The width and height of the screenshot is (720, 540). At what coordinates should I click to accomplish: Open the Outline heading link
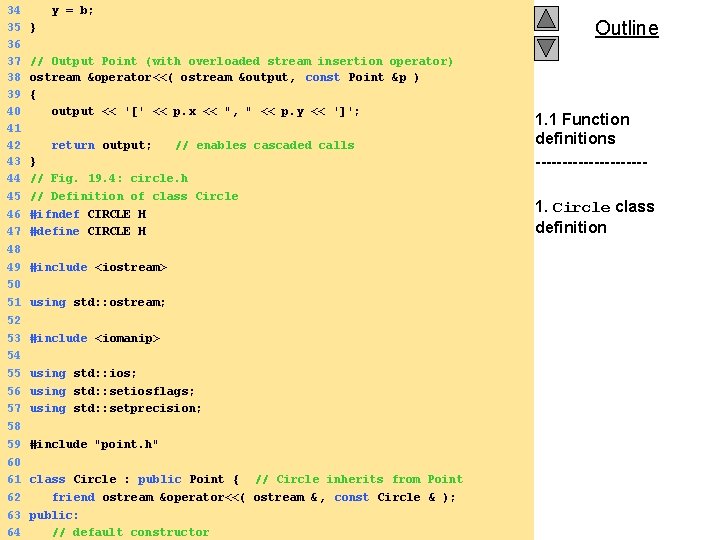pyautogui.click(x=626, y=28)
